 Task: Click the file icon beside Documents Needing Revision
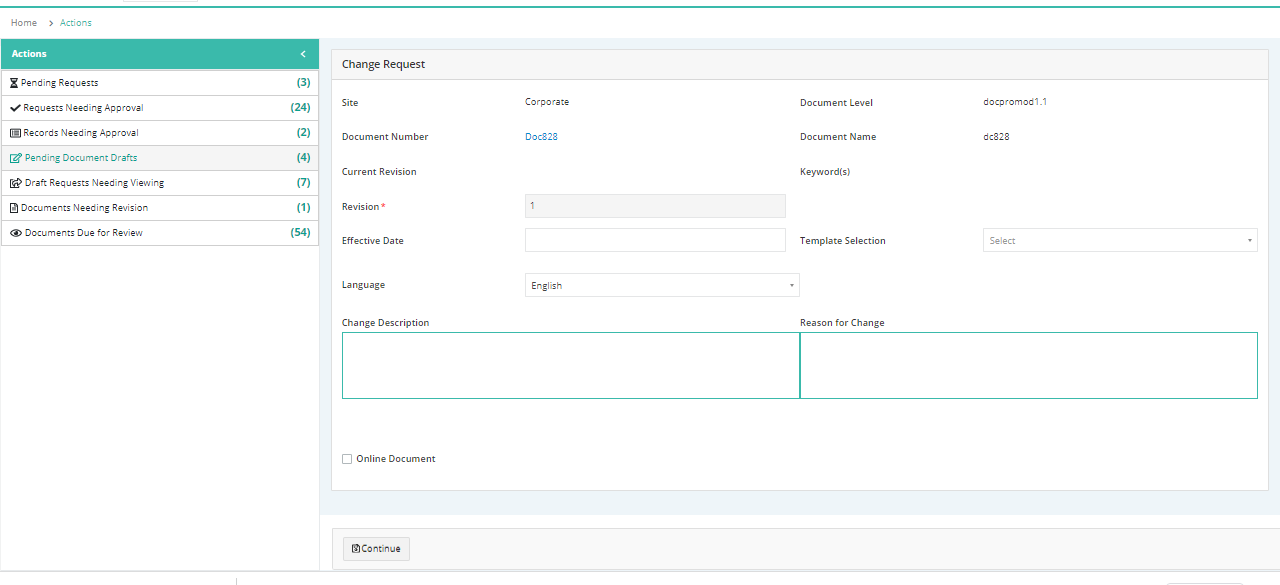point(14,208)
